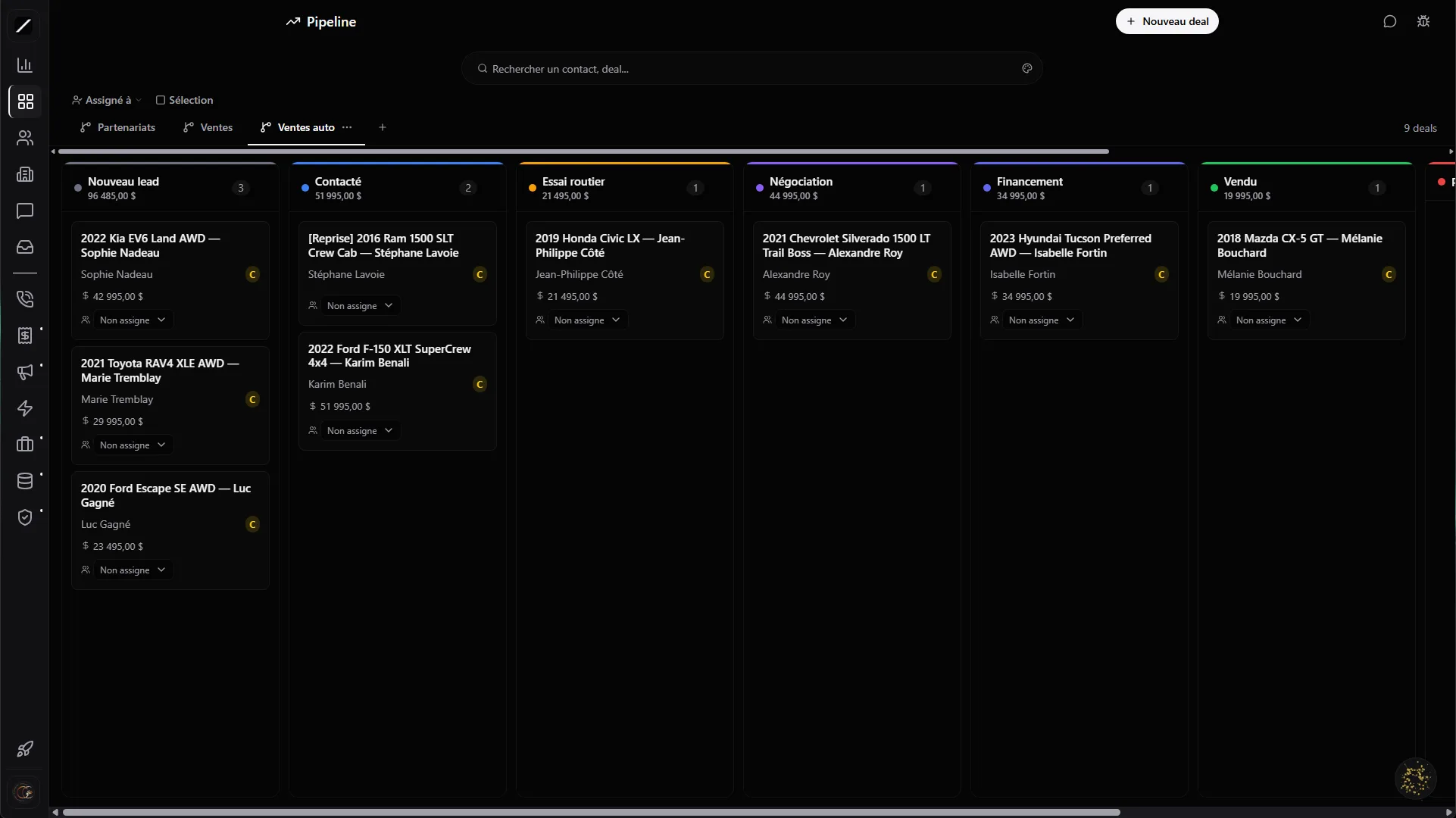
Task: Open the pipeline grid icon in sidebar
Action: (x=25, y=101)
